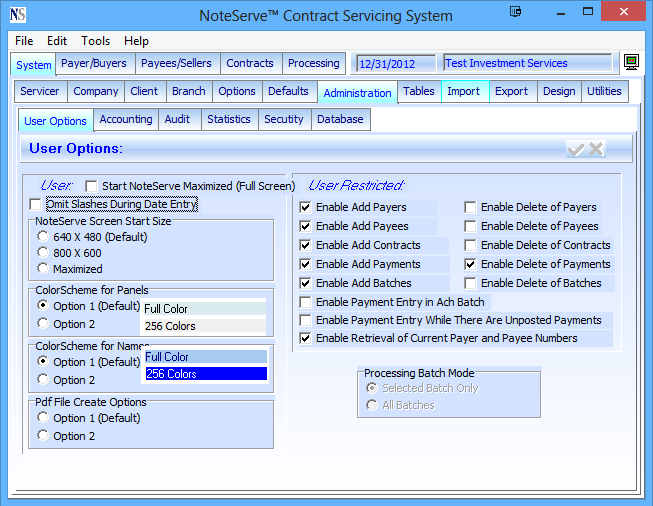The height and width of the screenshot is (506, 653).
Task: Uncheck Enable Delete of Payments
Action: coord(471,264)
